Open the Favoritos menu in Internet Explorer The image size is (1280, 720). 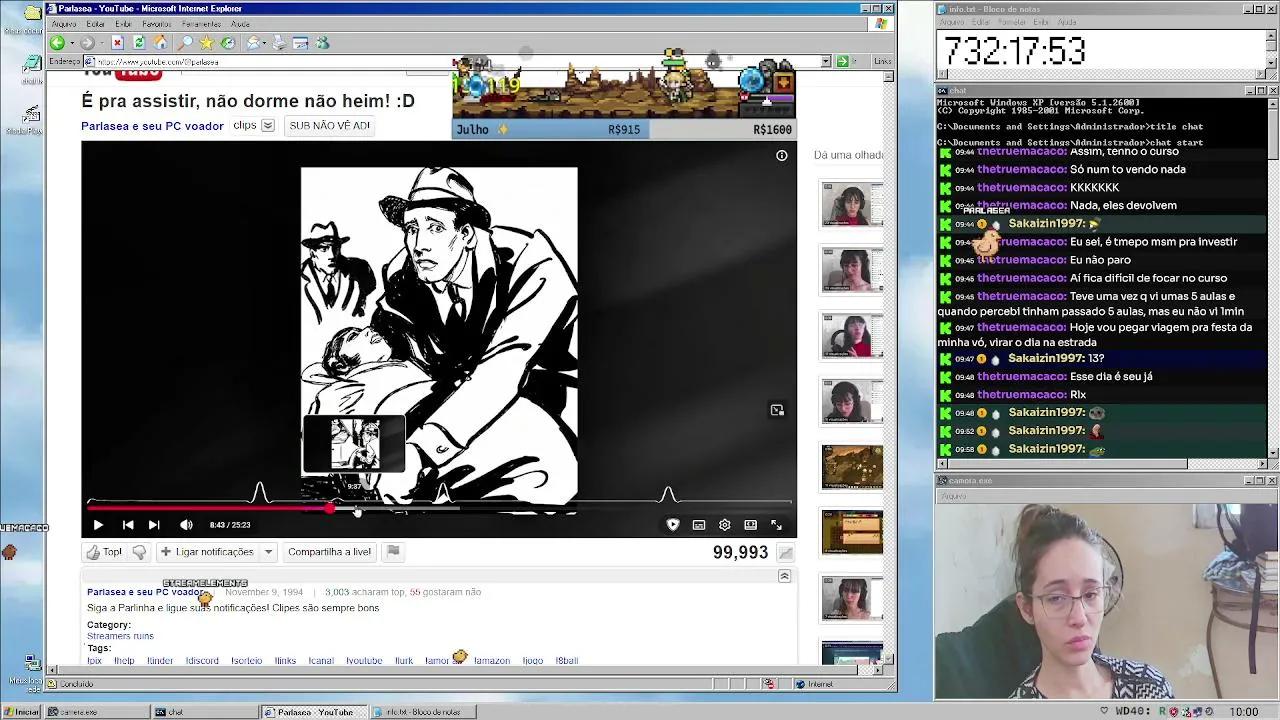click(157, 24)
